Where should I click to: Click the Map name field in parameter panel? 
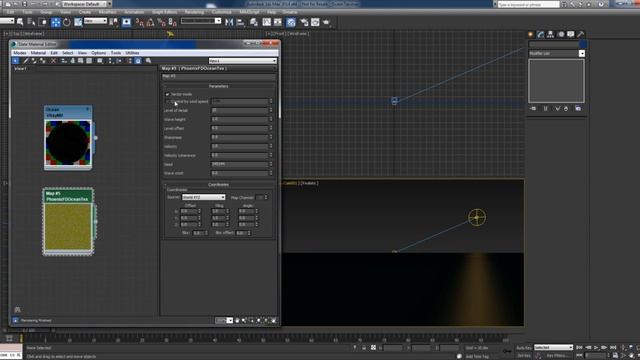point(218,76)
